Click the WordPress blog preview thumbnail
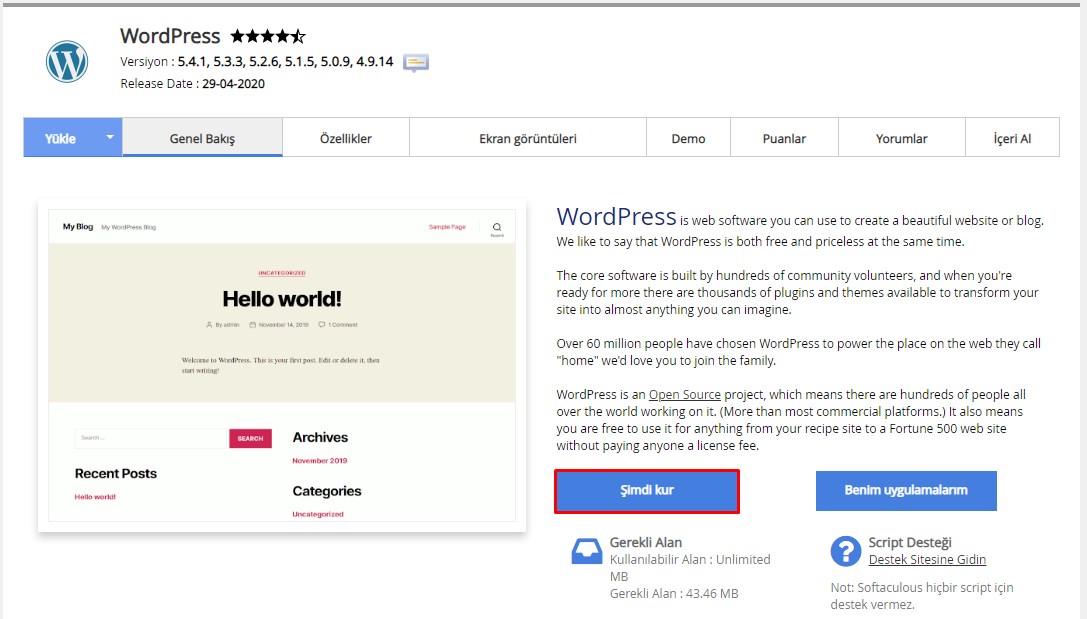Screen dimensions: 1087x619 coord(282,366)
